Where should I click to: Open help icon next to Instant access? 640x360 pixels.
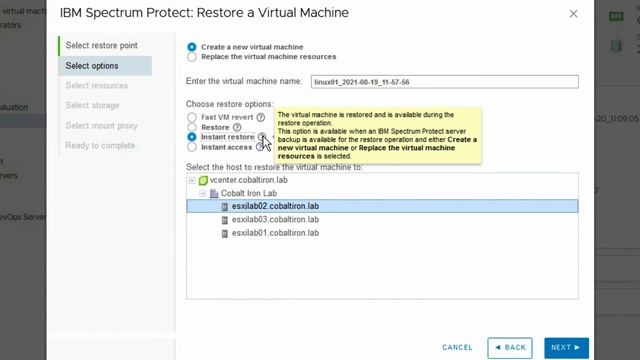(260, 147)
